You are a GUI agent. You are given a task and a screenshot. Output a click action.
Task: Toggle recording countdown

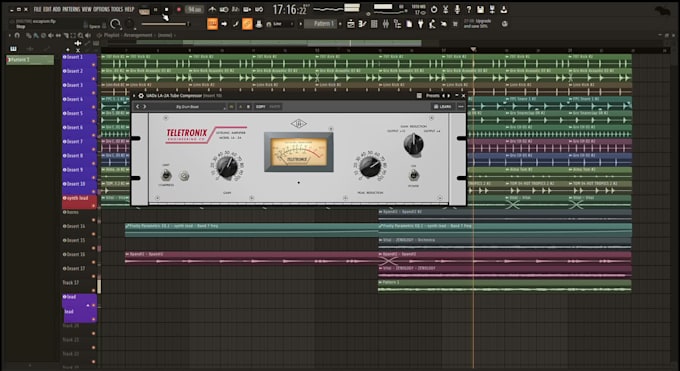pos(235,10)
